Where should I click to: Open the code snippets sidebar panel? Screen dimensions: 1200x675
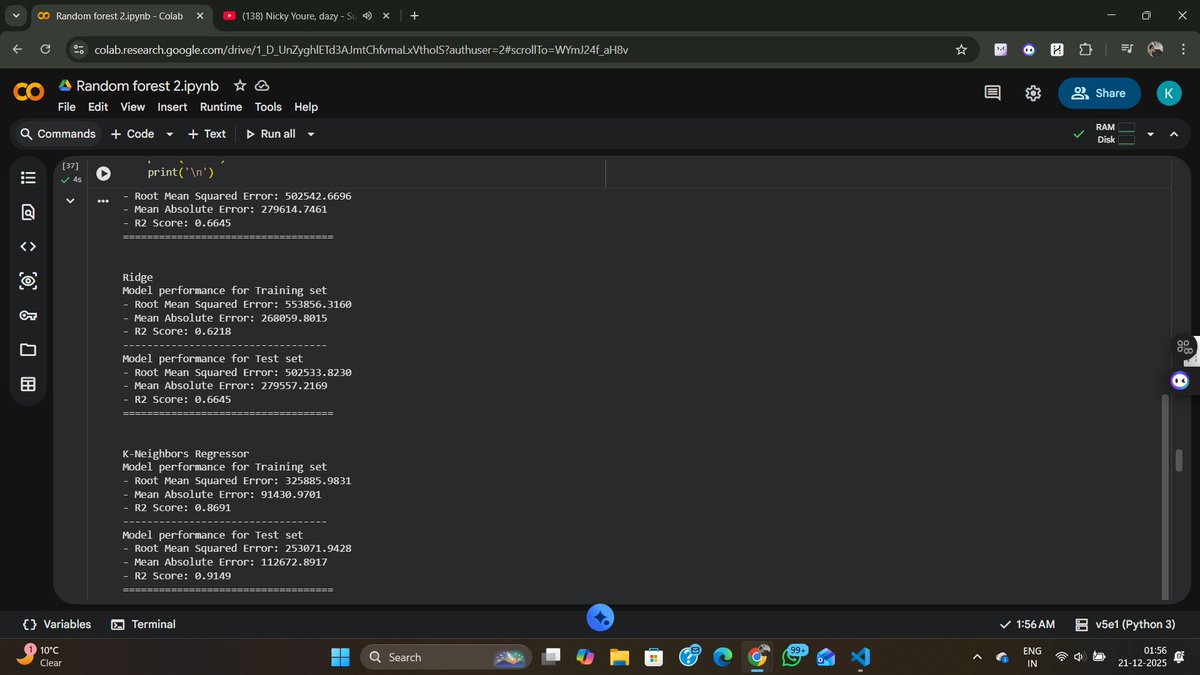point(28,246)
